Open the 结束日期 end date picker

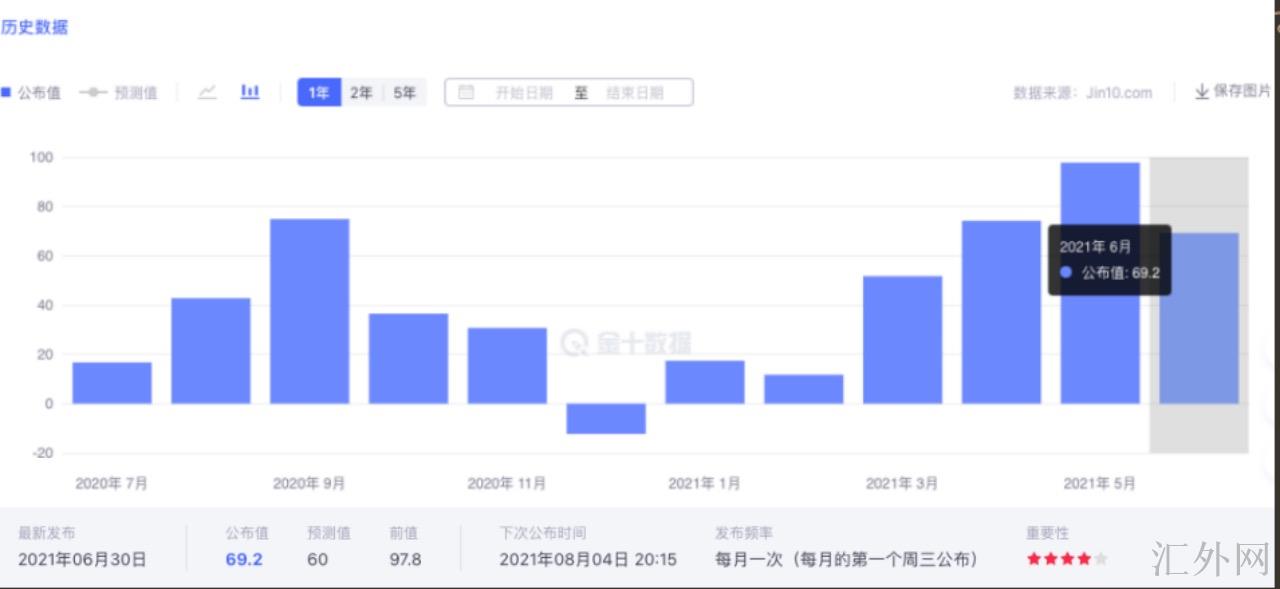634,93
